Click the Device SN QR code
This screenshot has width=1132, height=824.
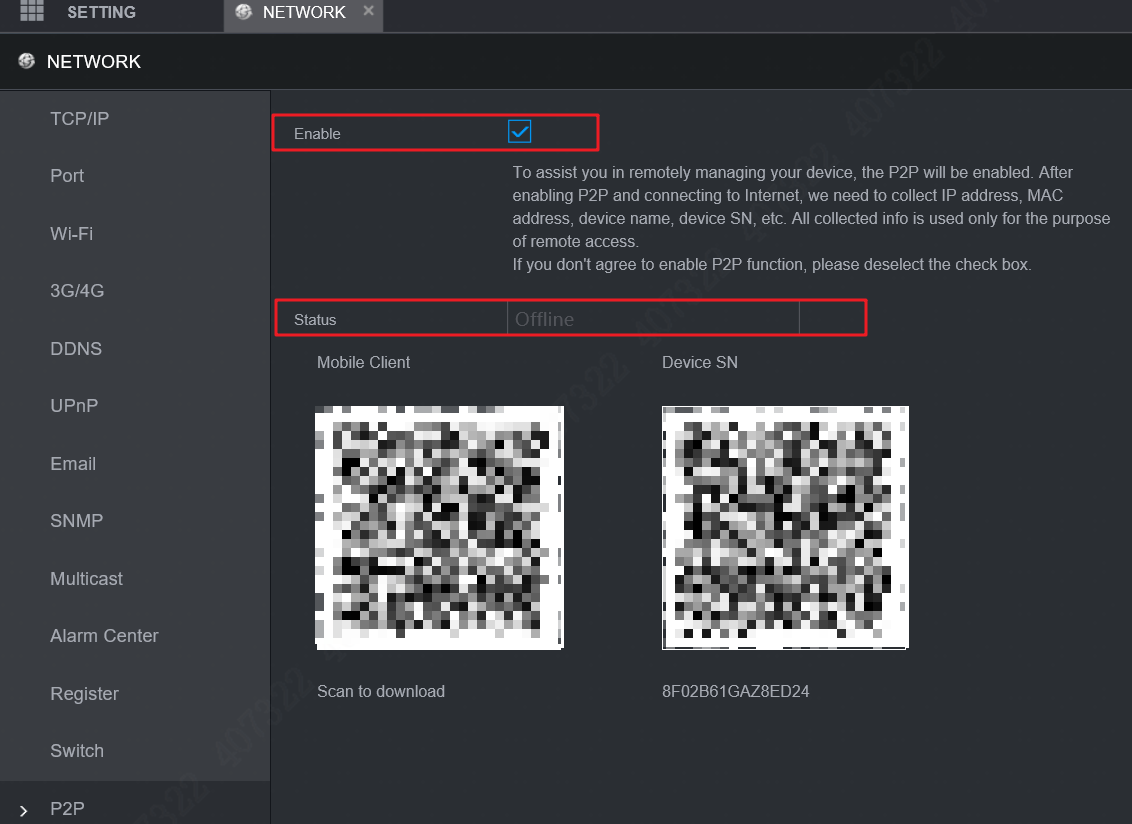pyautogui.click(x=785, y=527)
